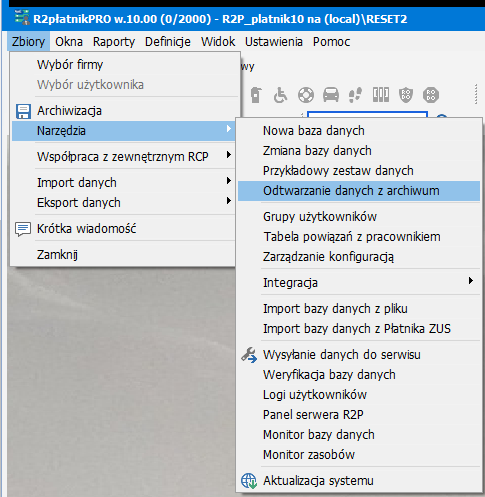Screen dimensions: 485x497
Task: Choose Import bazy danych z Płatnika ZUS
Action: point(359,329)
